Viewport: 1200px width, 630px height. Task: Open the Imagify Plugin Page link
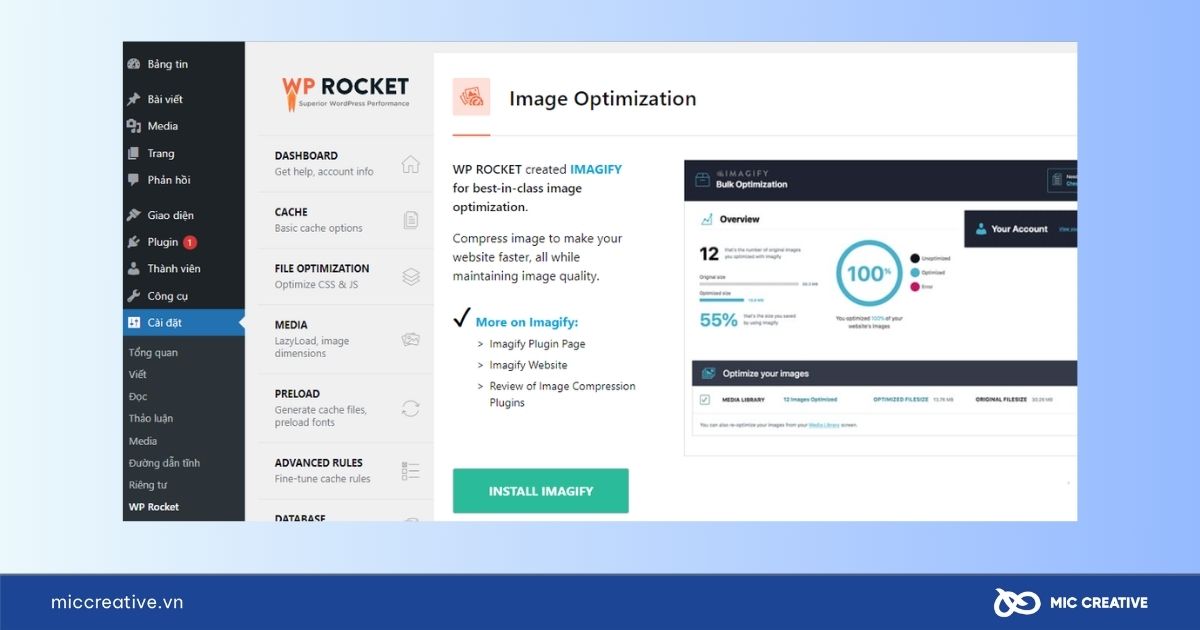tap(537, 344)
